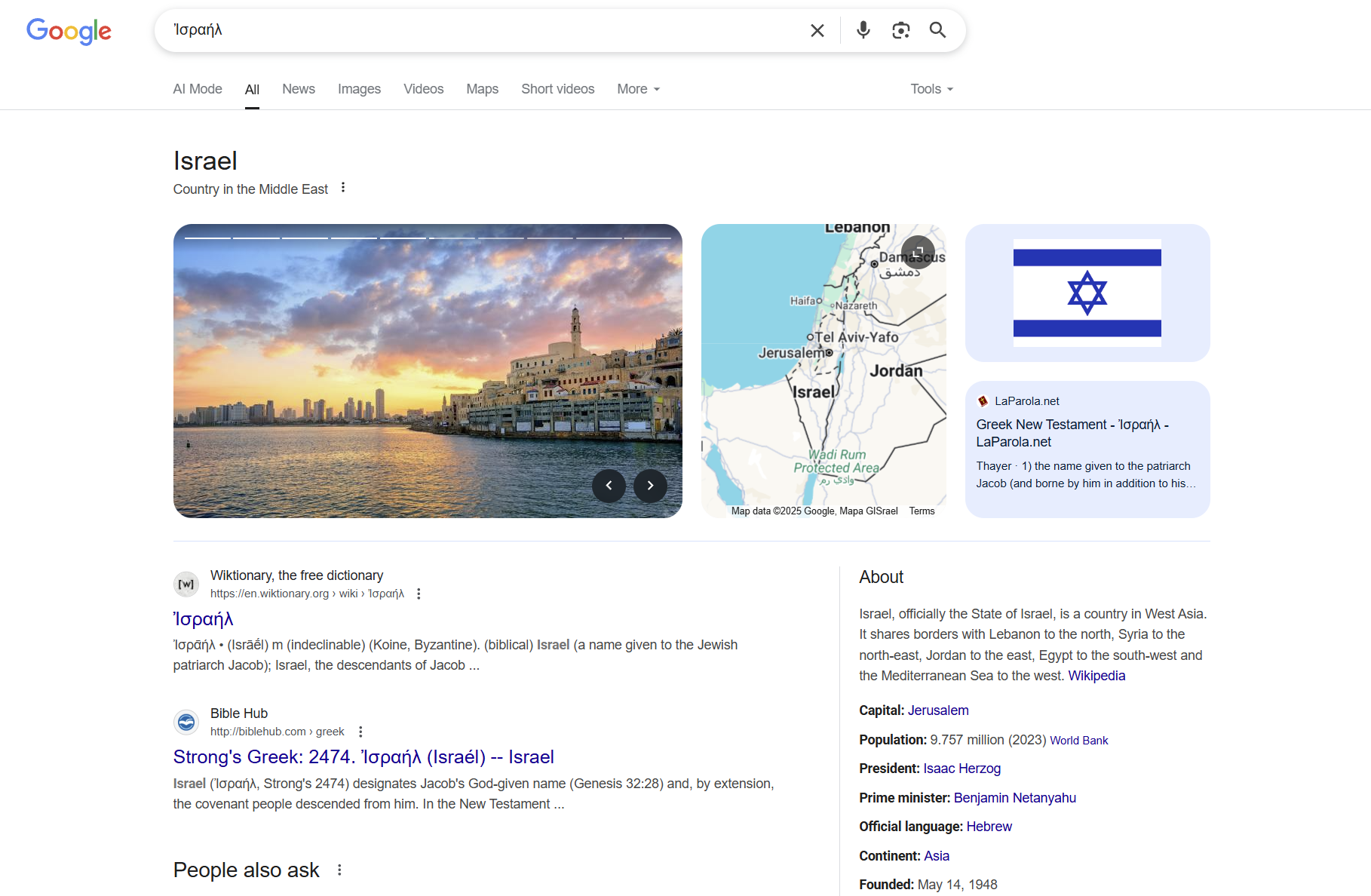1371x896 pixels.
Task: Open the Strong's Greek 2474 result
Action: point(363,757)
